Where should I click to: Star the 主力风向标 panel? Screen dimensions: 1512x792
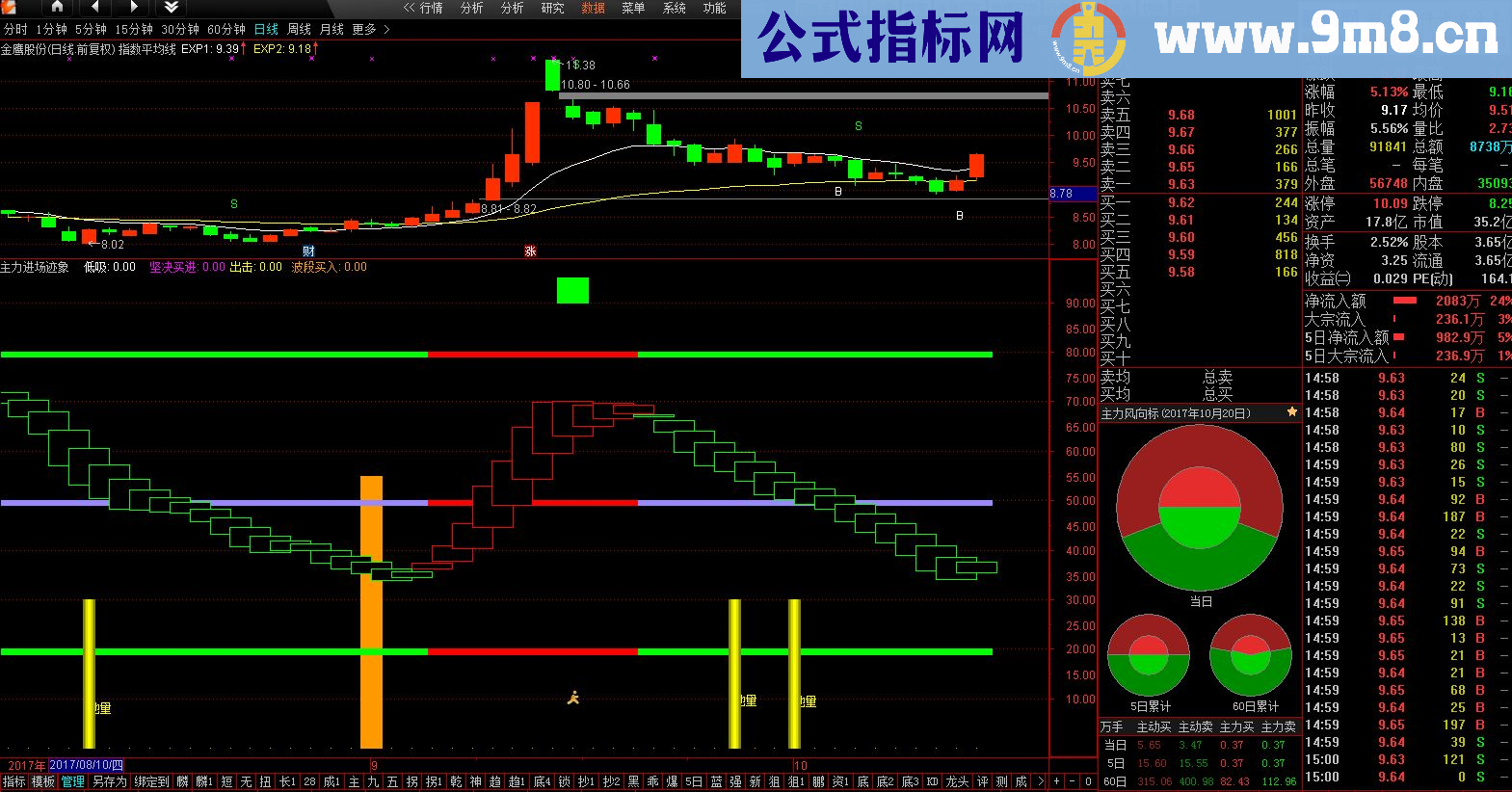tap(1291, 412)
